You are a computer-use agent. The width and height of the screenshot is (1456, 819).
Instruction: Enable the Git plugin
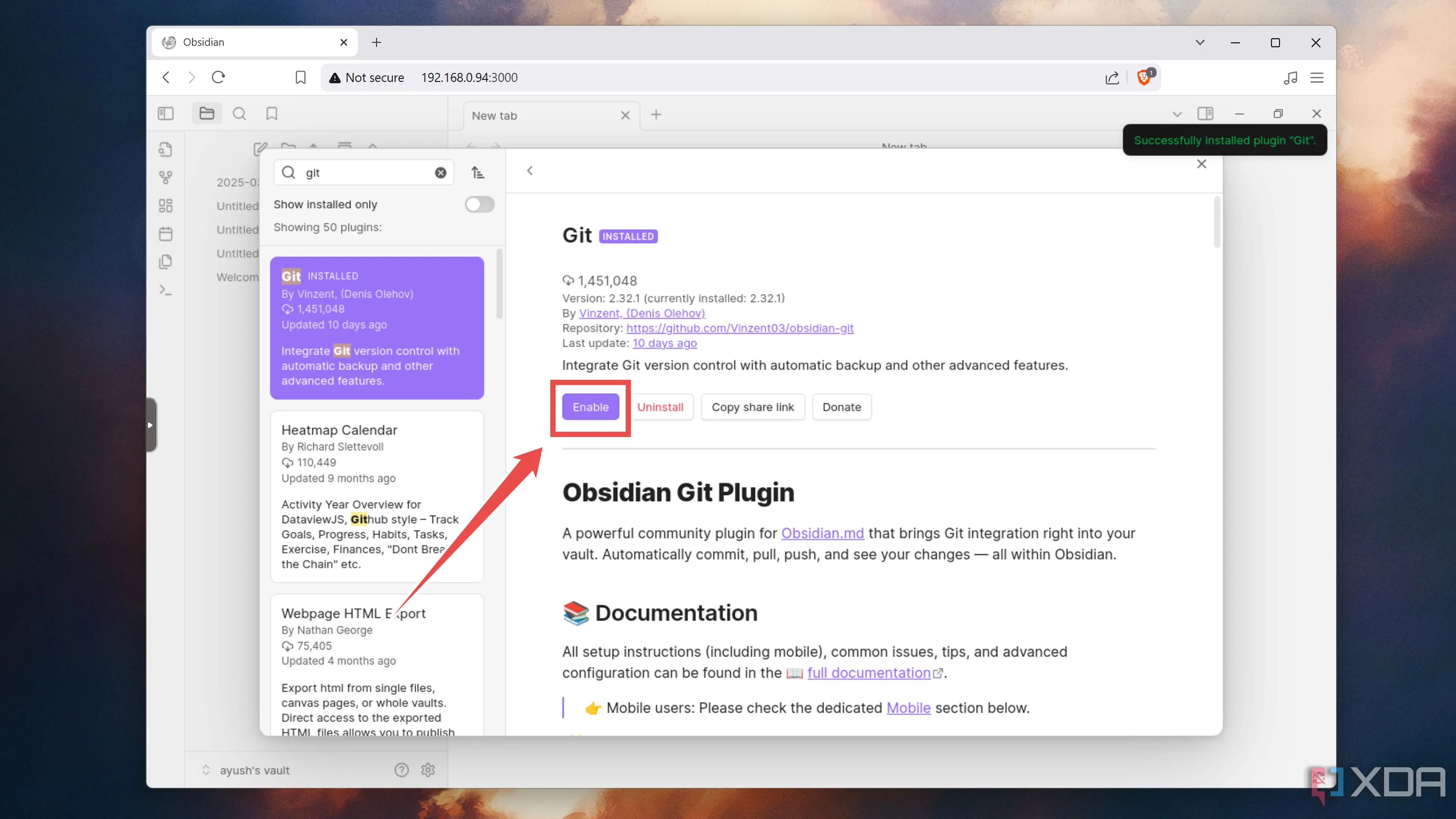[x=590, y=407]
